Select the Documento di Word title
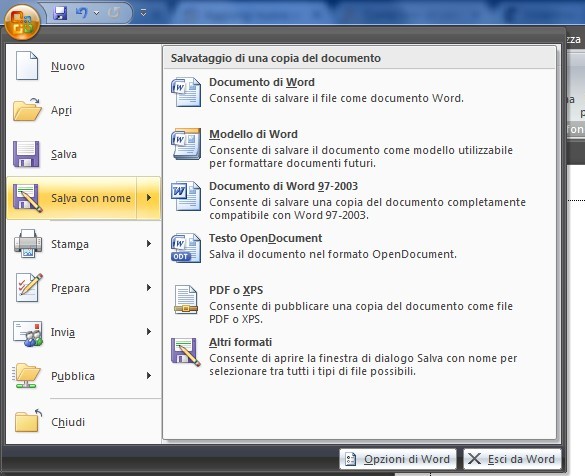Screen dimensions: 585x476 point(262,82)
